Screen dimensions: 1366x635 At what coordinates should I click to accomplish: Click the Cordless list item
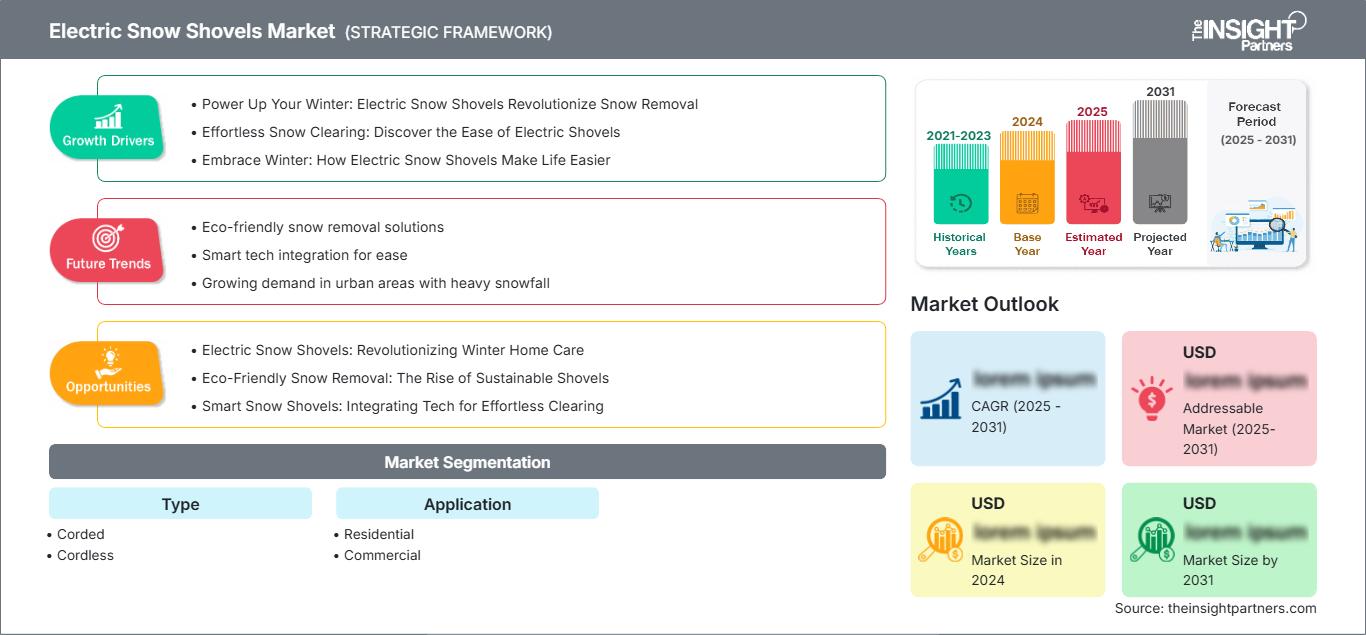(x=85, y=555)
